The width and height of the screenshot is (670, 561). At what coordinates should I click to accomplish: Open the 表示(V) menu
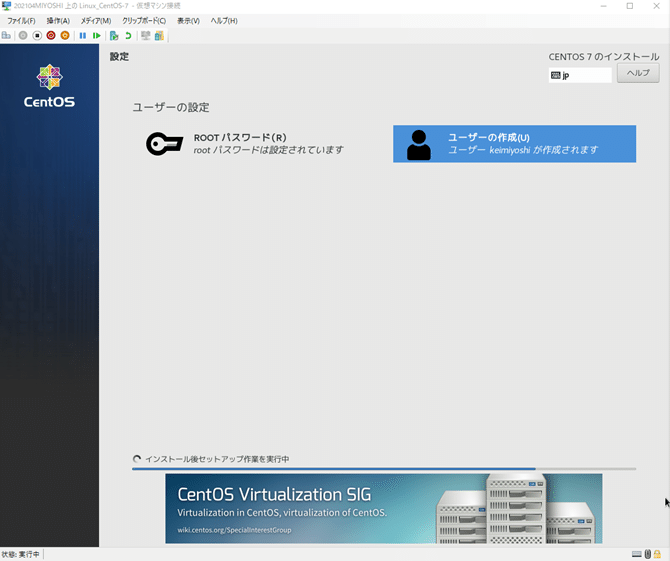[x=188, y=21]
